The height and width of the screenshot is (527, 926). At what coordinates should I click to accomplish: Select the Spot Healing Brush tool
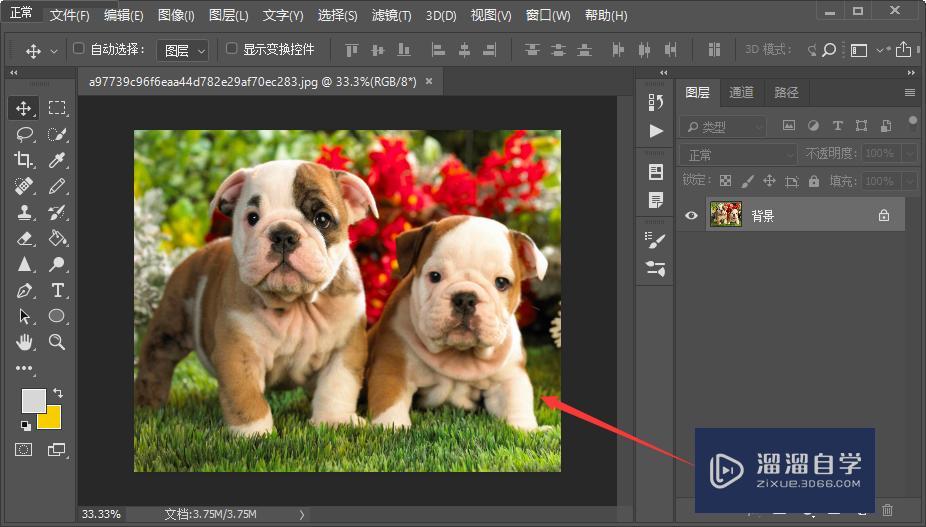(24, 186)
